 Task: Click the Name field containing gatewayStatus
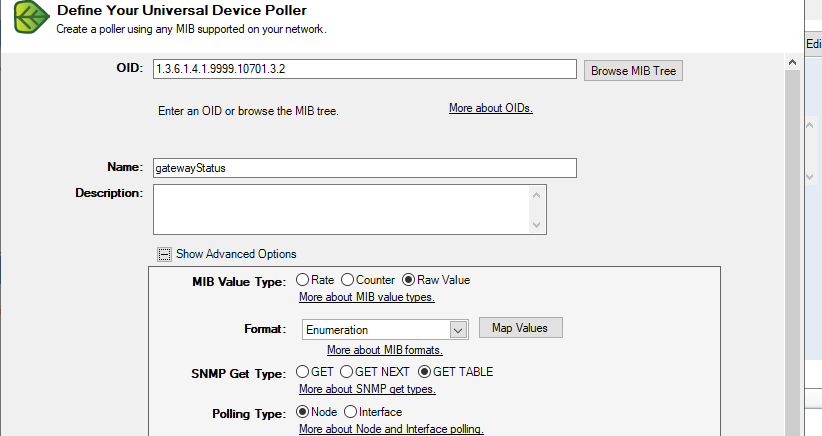point(364,168)
